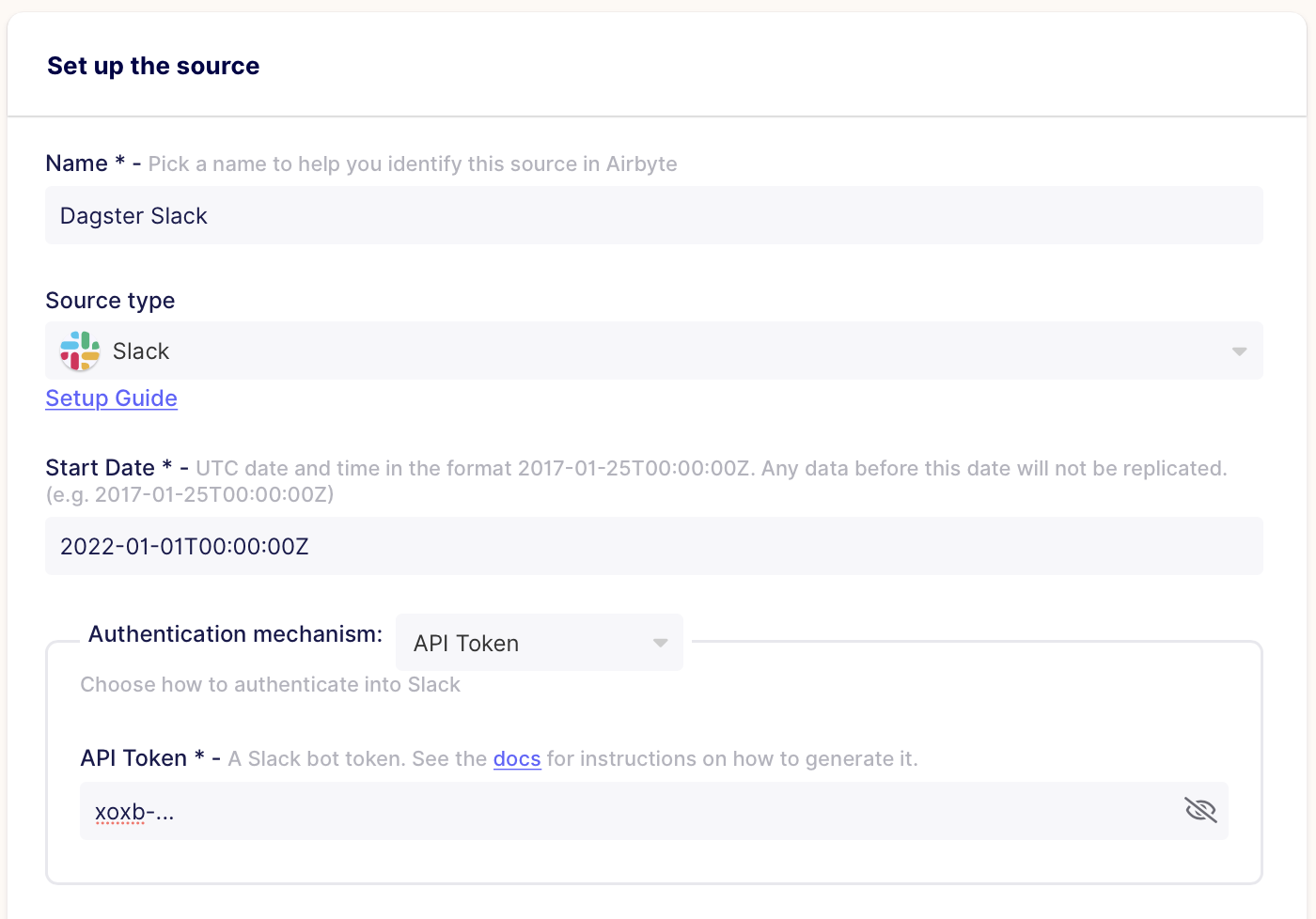Click the crossed-eye icon on API Token field
Screen dimensions: 1316x919
tap(1200, 809)
